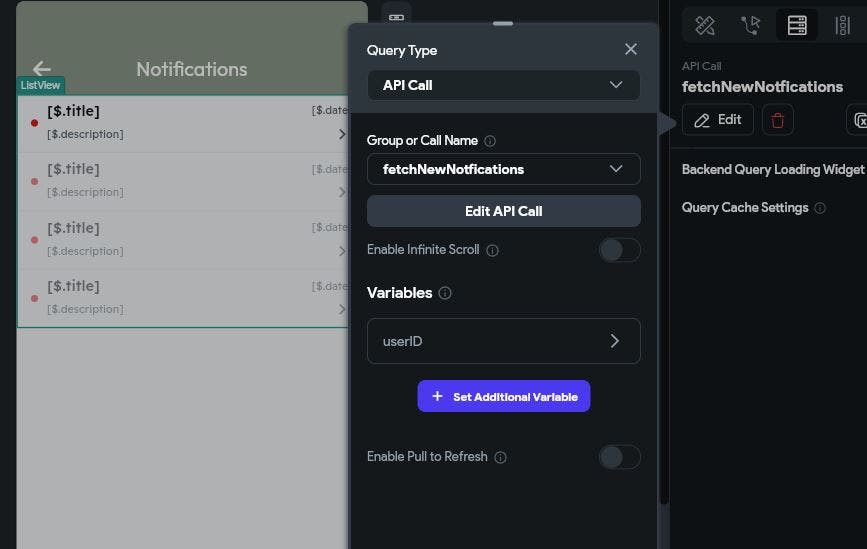Open the Group or Call Name dropdown
Viewport: 867px width, 549px height.
click(503, 169)
